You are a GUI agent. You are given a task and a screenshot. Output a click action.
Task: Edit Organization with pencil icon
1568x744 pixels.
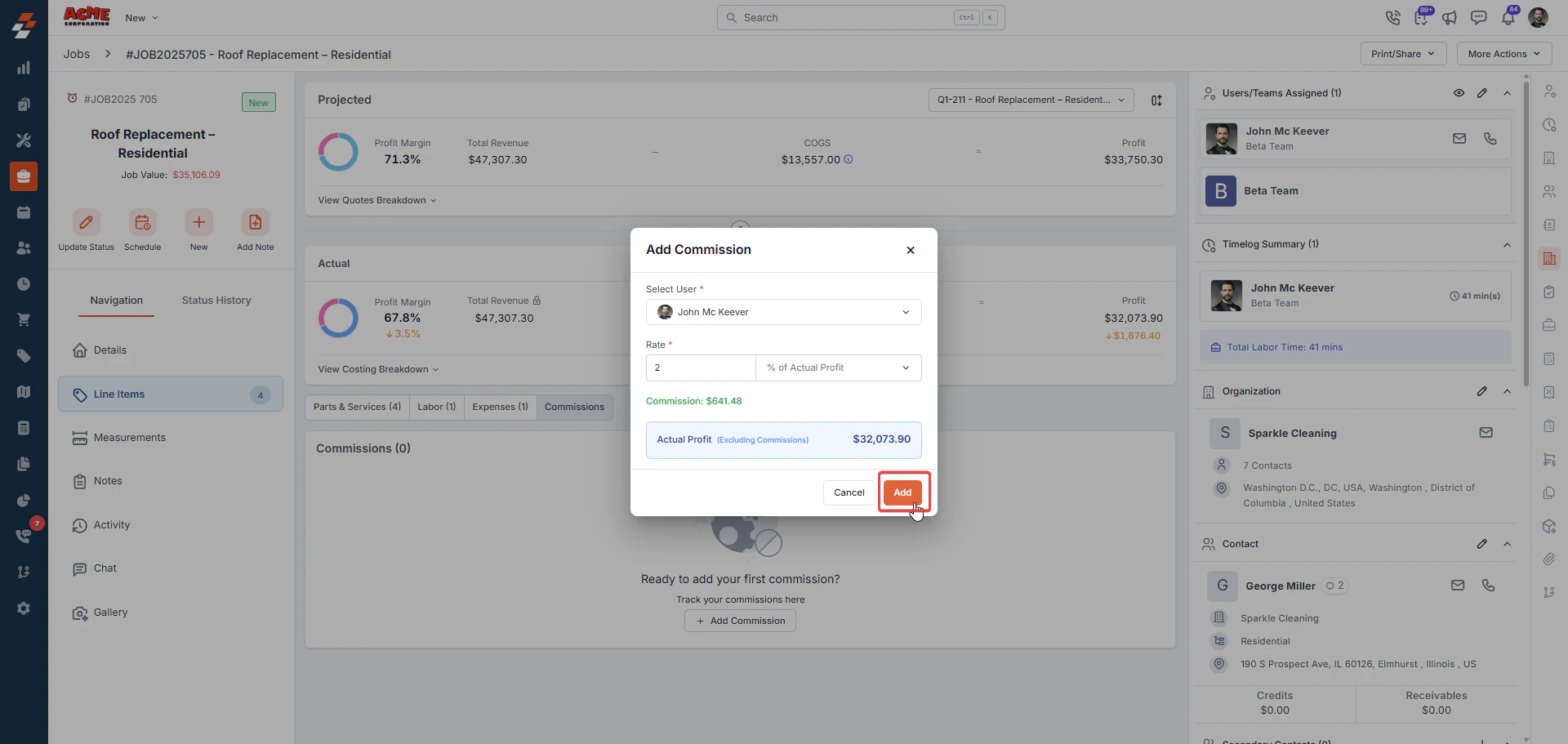click(1482, 391)
